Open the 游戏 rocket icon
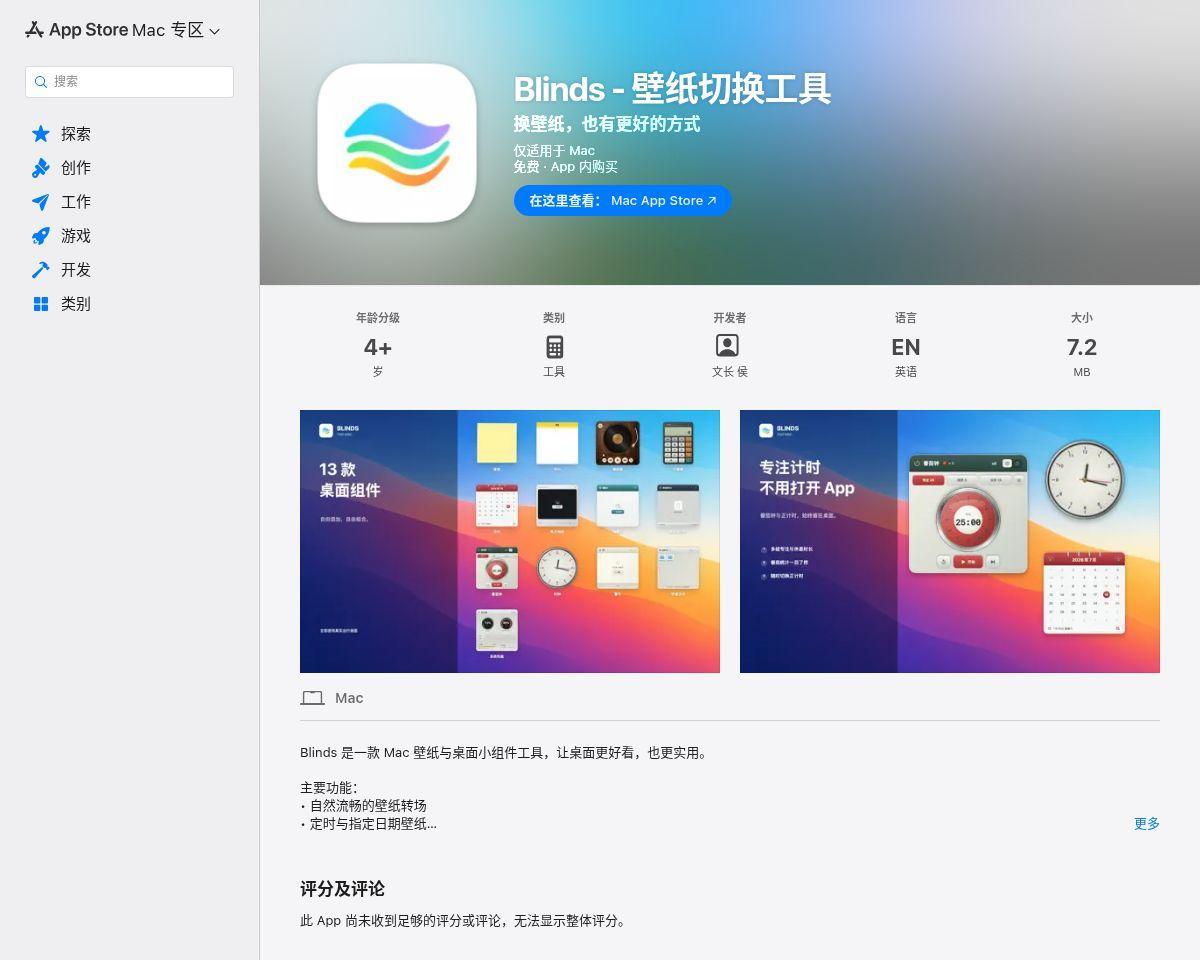The width and height of the screenshot is (1200, 960). [x=40, y=236]
